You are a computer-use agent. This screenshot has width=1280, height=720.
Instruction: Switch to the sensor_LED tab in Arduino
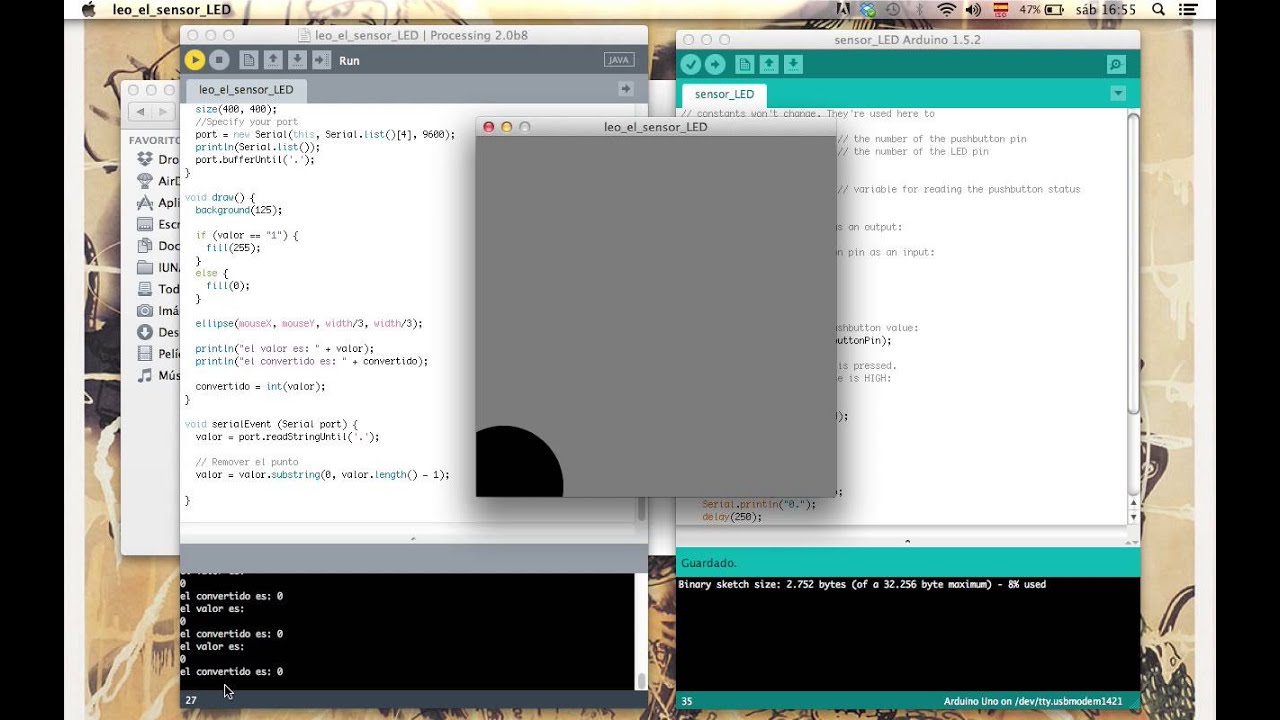point(723,93)
